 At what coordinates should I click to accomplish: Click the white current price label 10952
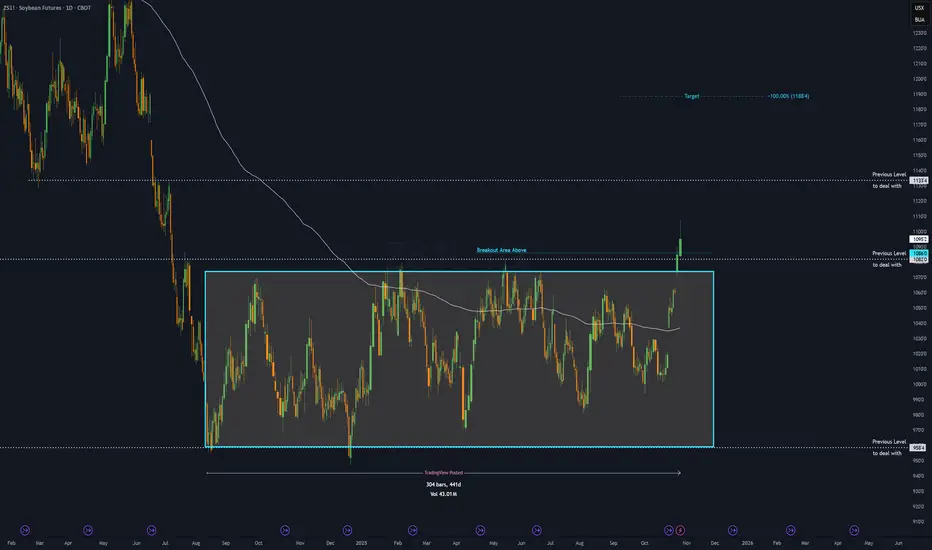(x=919, y=239)
